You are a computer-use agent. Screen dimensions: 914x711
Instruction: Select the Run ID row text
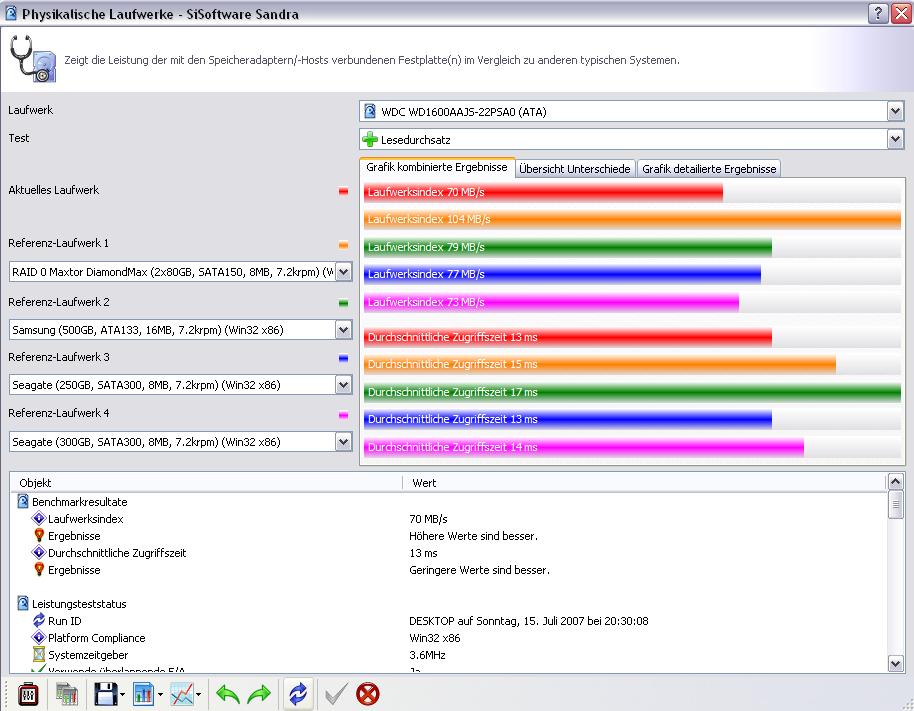(x=65, y=621)
